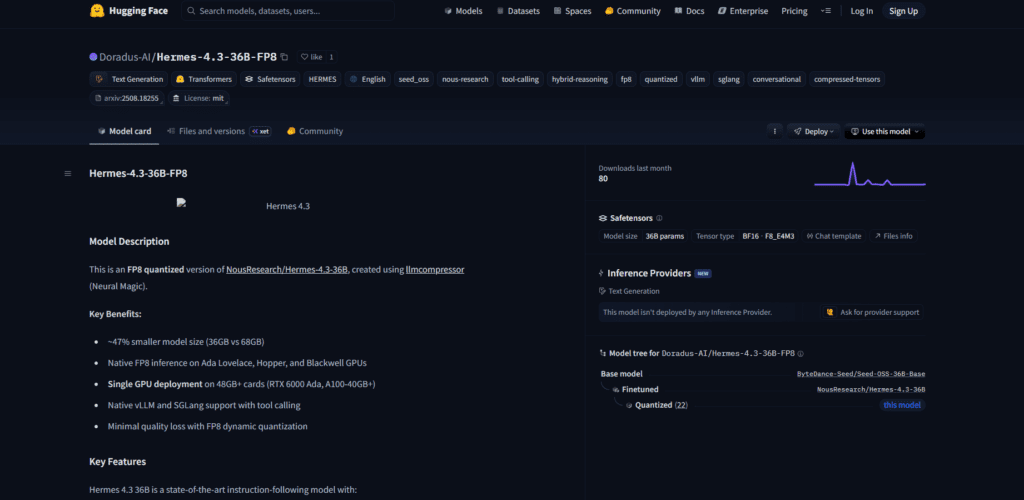Viewport: 1024px width, 500px height.
Task: Click the Tensor type BF16 F8_E4M3 badge
Action: click(745, 236)
